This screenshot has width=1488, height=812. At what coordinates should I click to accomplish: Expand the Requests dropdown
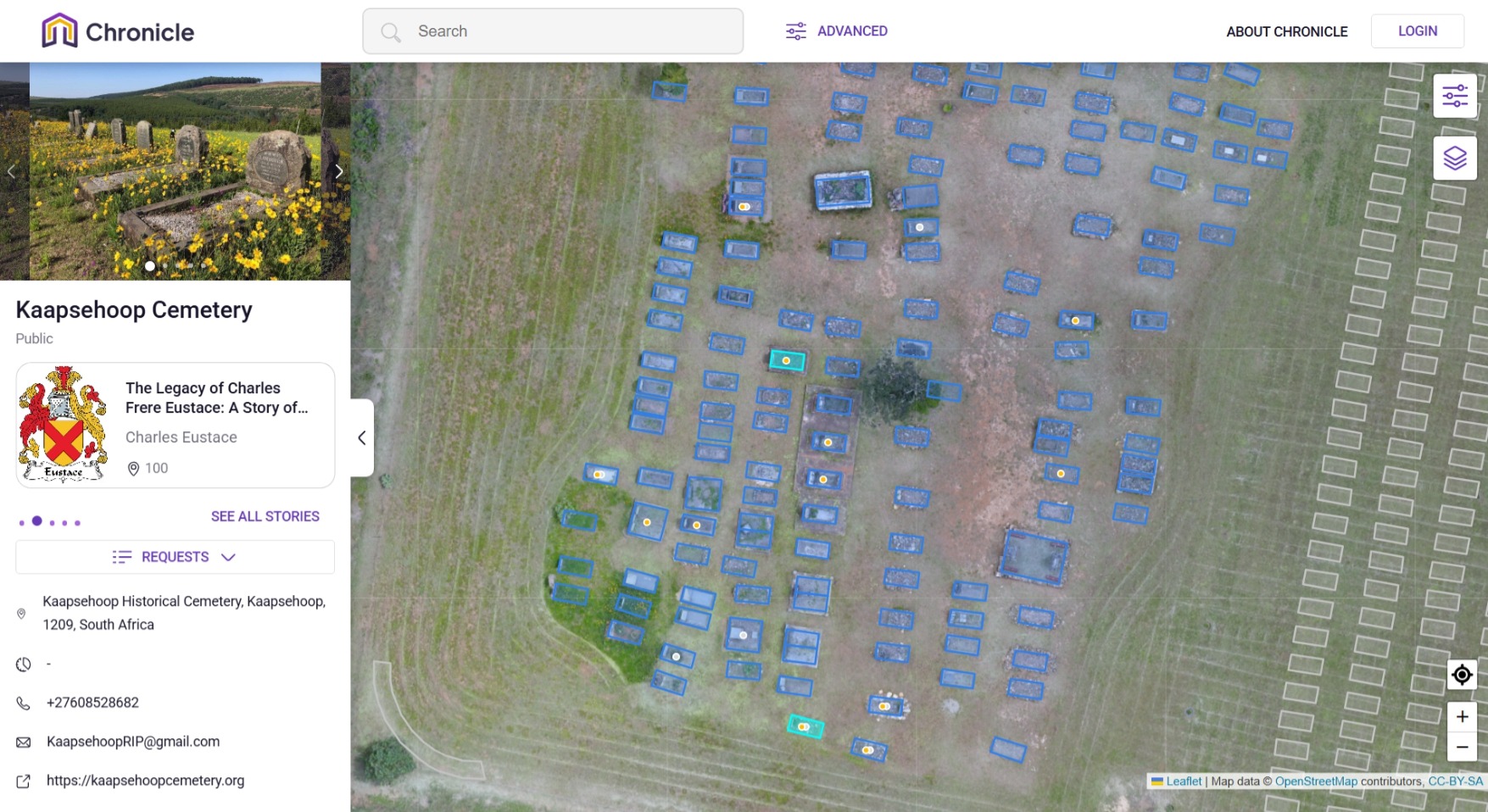(175, 557)
